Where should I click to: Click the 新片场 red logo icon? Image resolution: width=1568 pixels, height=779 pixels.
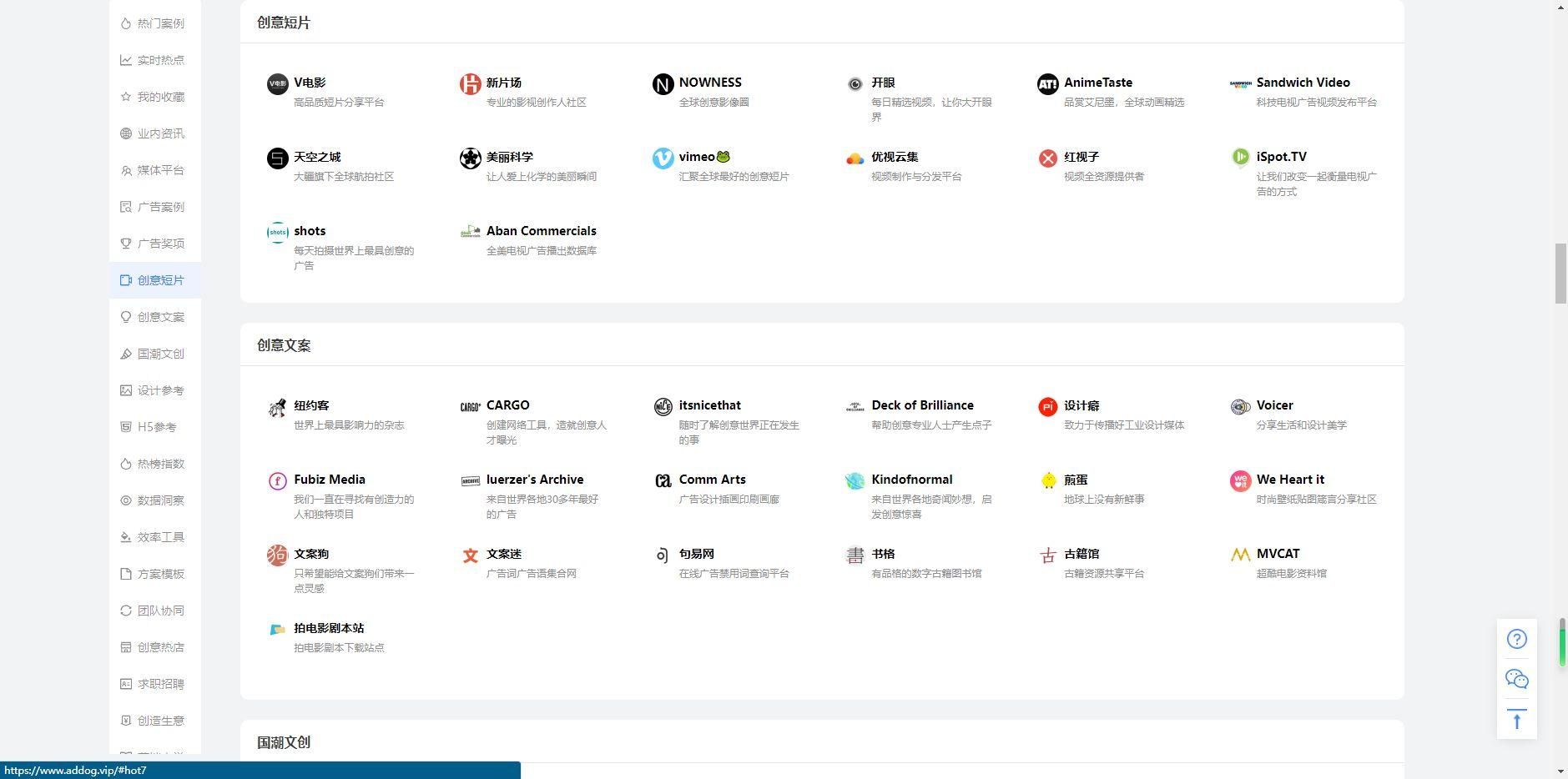pyautogui.click(x=470, y=84)
